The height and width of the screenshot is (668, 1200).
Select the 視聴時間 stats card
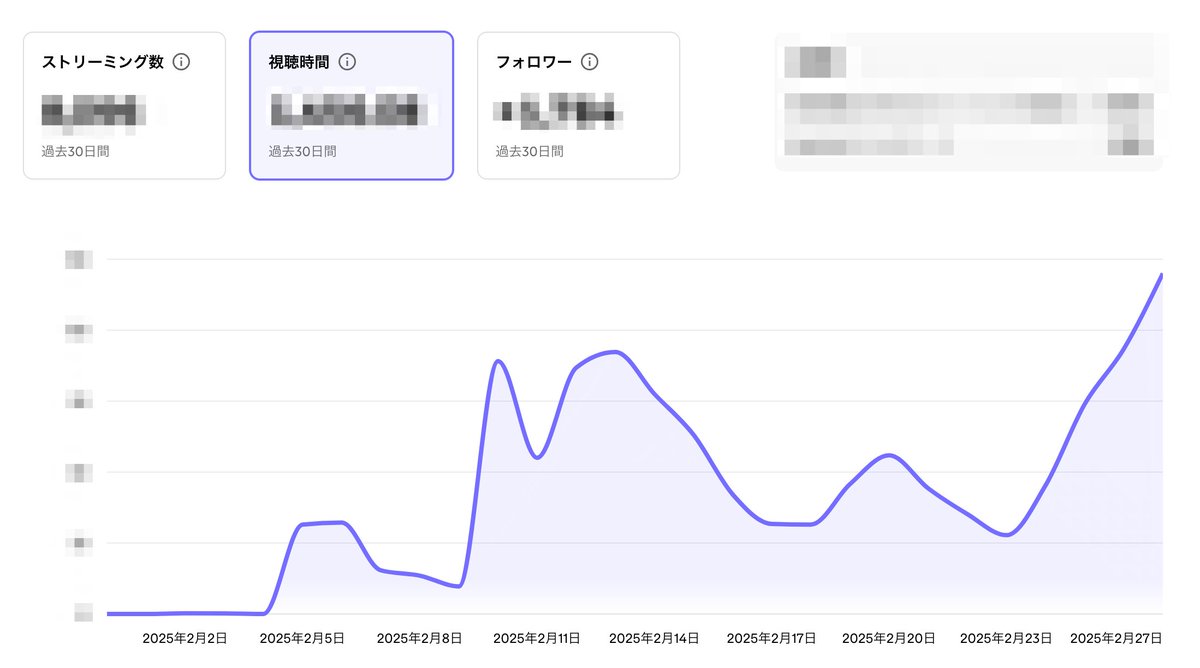tap(351, 105)
